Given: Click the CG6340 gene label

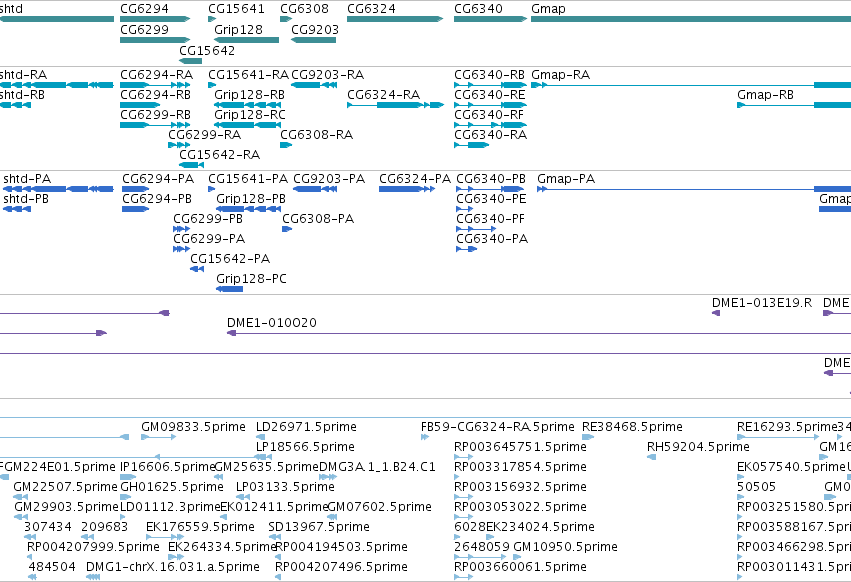Looking at the screenshot, I should tap(478, 9).
